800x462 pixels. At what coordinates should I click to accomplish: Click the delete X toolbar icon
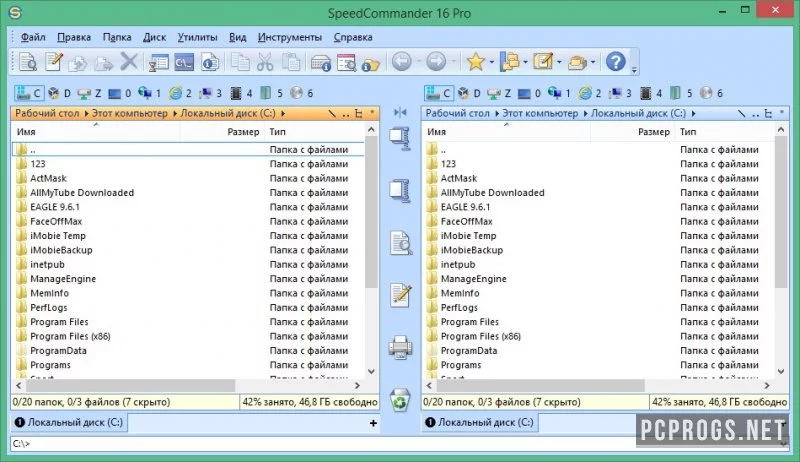click(129, 62)
